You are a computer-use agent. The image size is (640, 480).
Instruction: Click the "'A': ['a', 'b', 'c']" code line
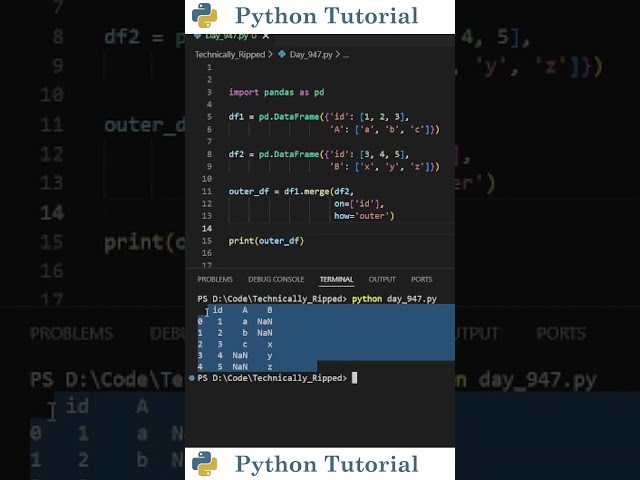click(x=384, y=129)
